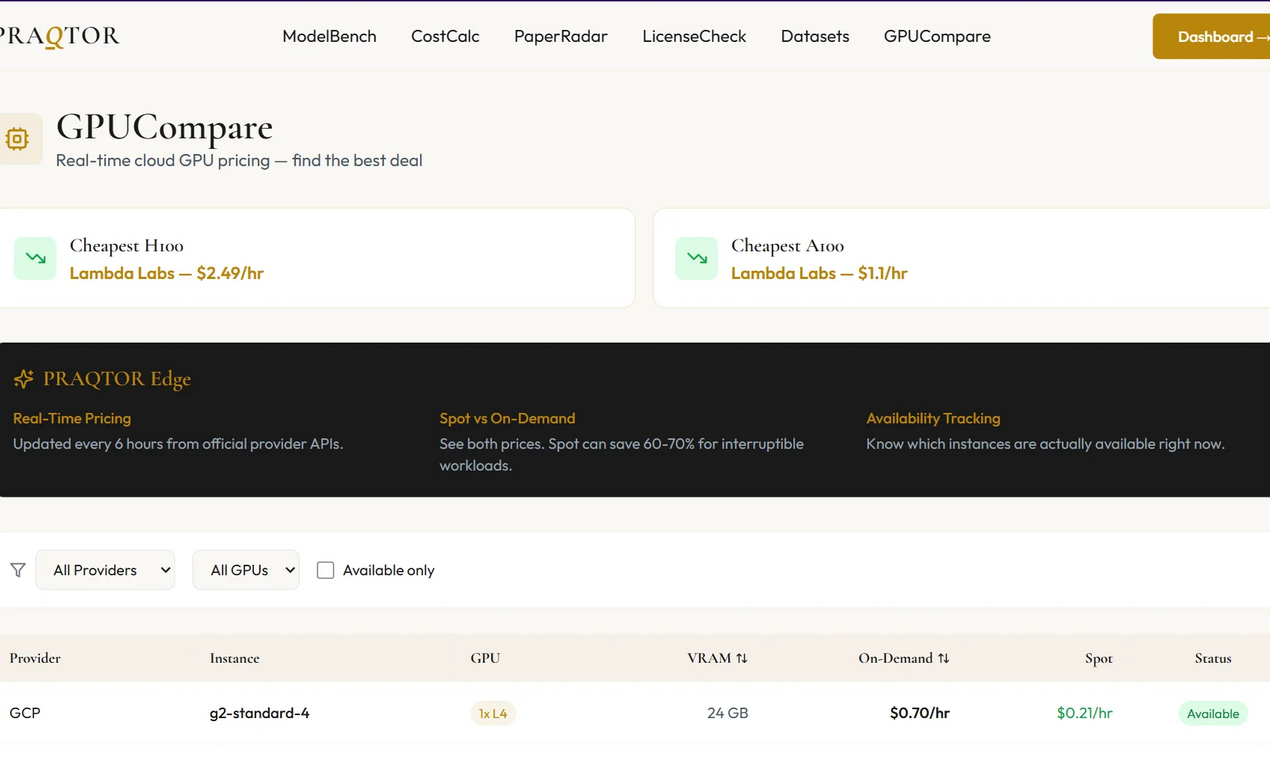Click the Cheapest H100 trending-down icon
The image size is (1270, 760).
(x=35, y=258)
